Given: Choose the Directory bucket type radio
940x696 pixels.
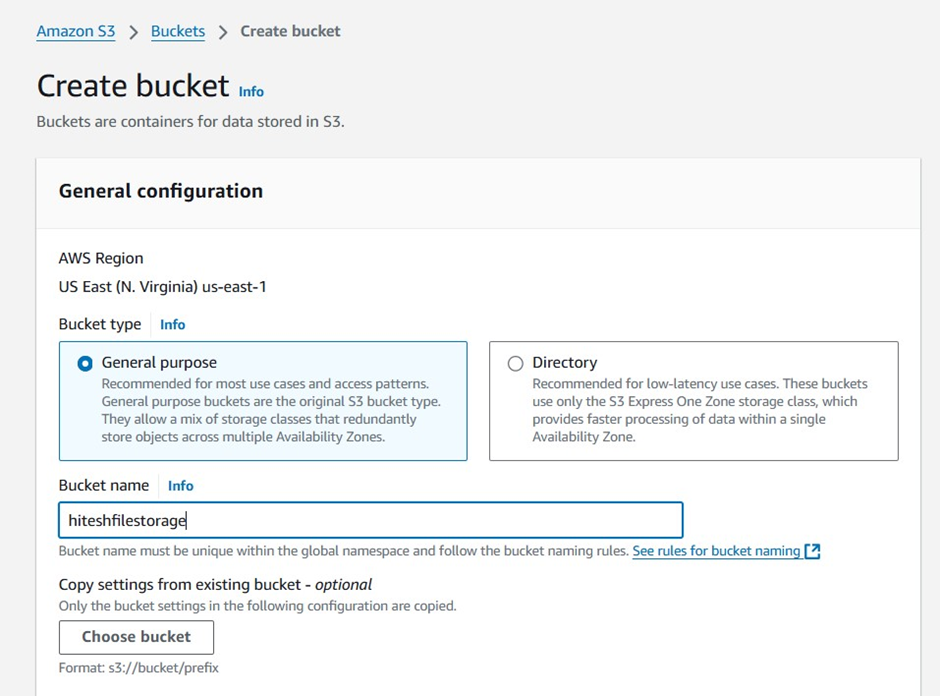Looking at the screenshot, I should coord(515,363).
